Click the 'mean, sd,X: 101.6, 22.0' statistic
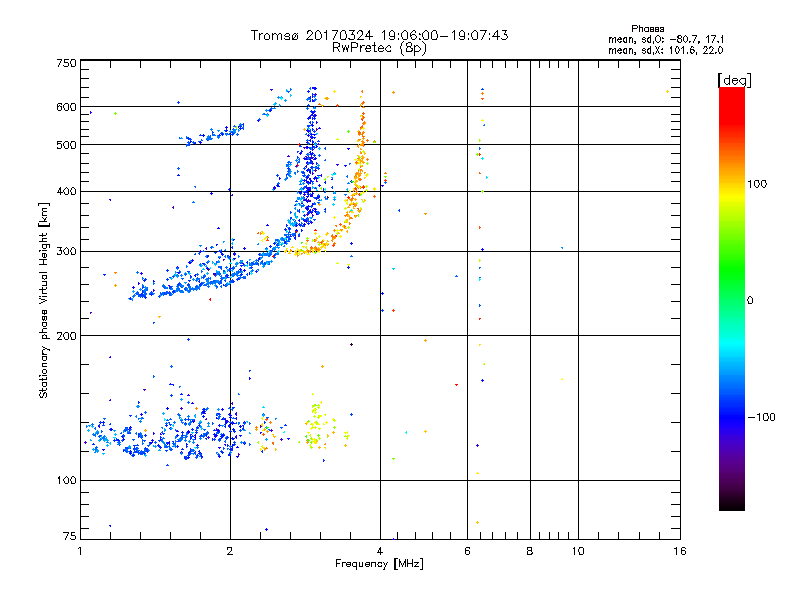800x600 pixels. click(x=666, y=50)
